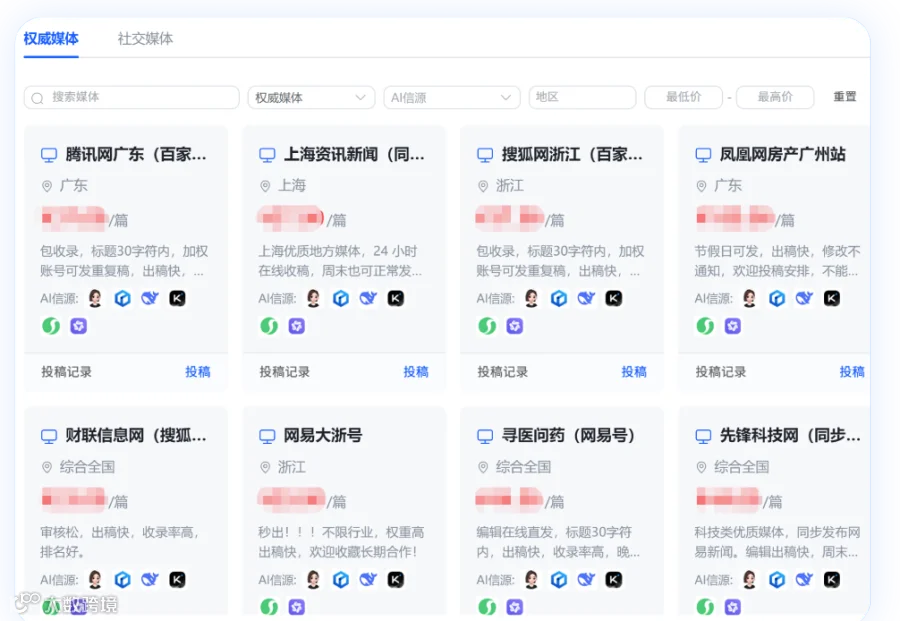Click the DeepSeek whale icon on 网易大浙号 card
900x621 pixels.
pyautogui.click(x=368, y=580)
